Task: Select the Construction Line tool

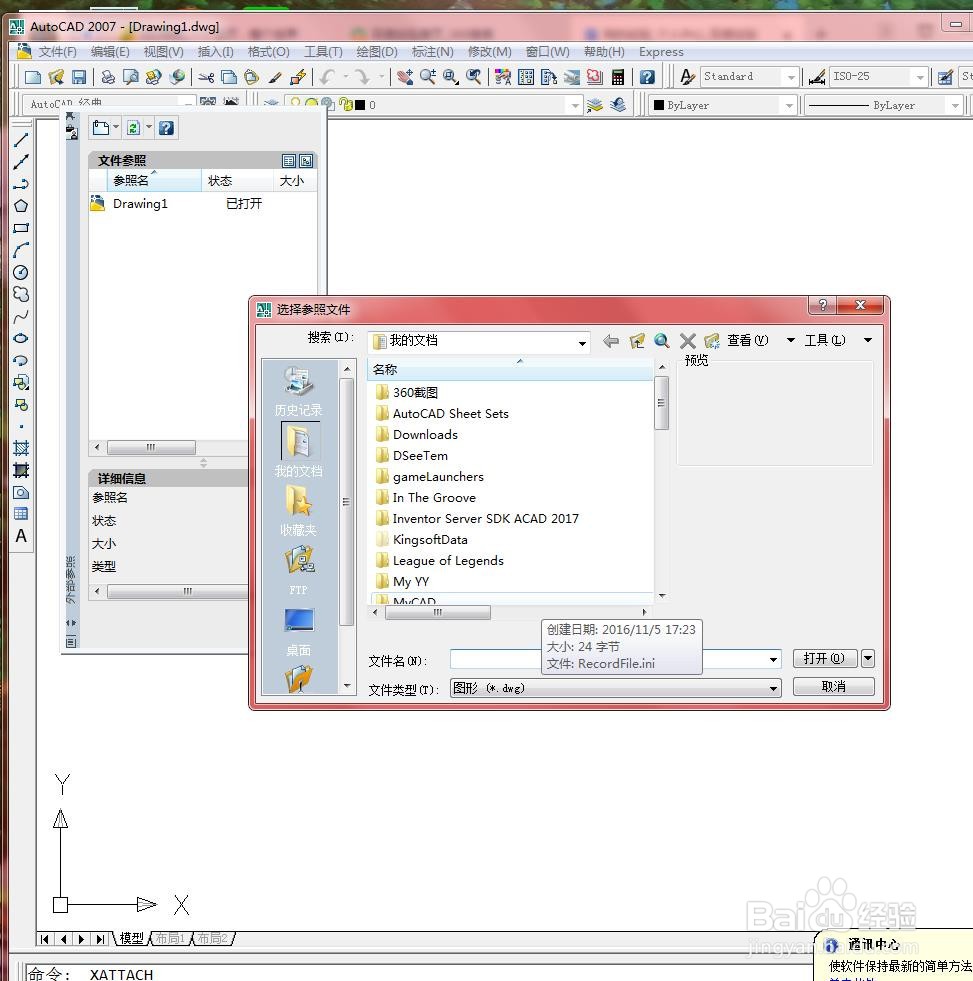Action: pos(21,162)
